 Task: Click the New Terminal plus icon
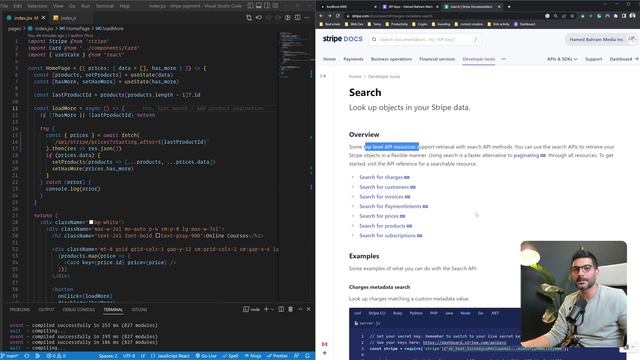coord(266,309)
